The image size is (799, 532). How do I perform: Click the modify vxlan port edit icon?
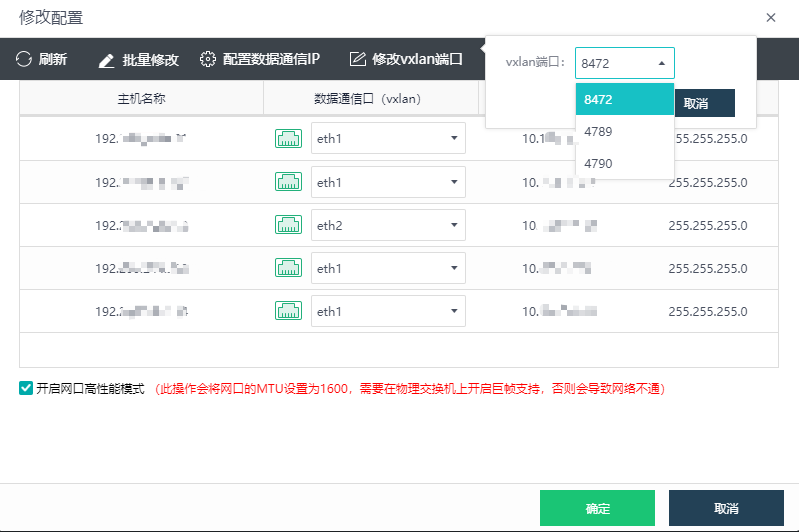tap(357, 60)
